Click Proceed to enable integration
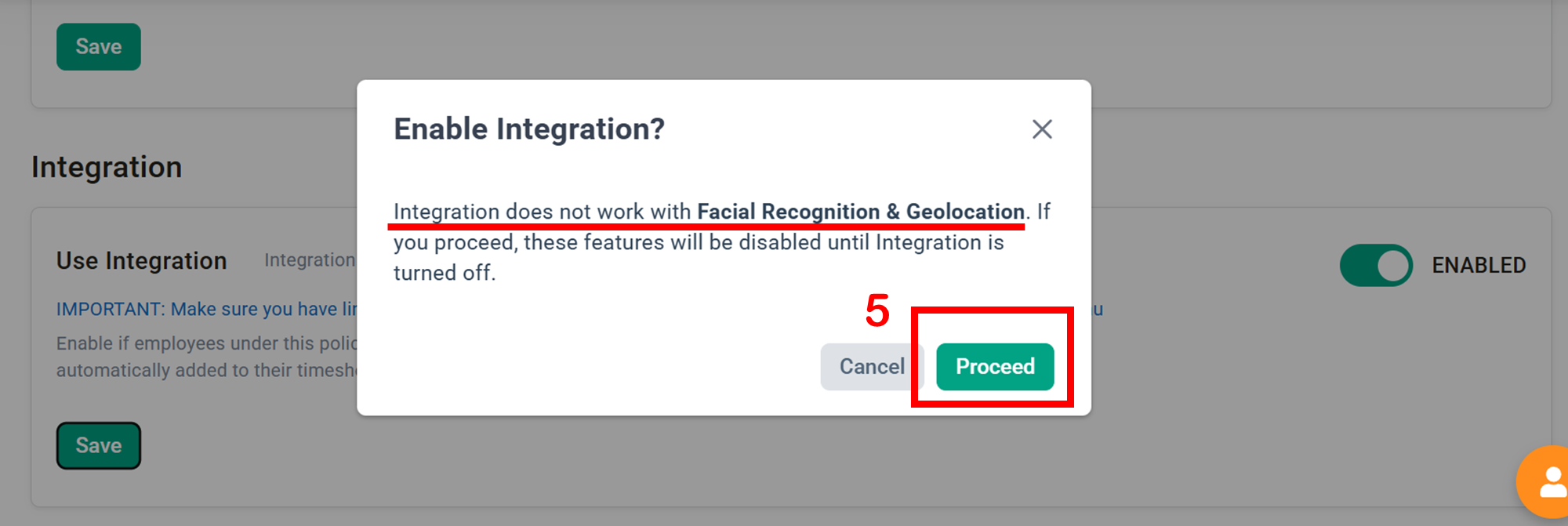The width and height of the screenshot is (1568, 526). click(994, 367)
